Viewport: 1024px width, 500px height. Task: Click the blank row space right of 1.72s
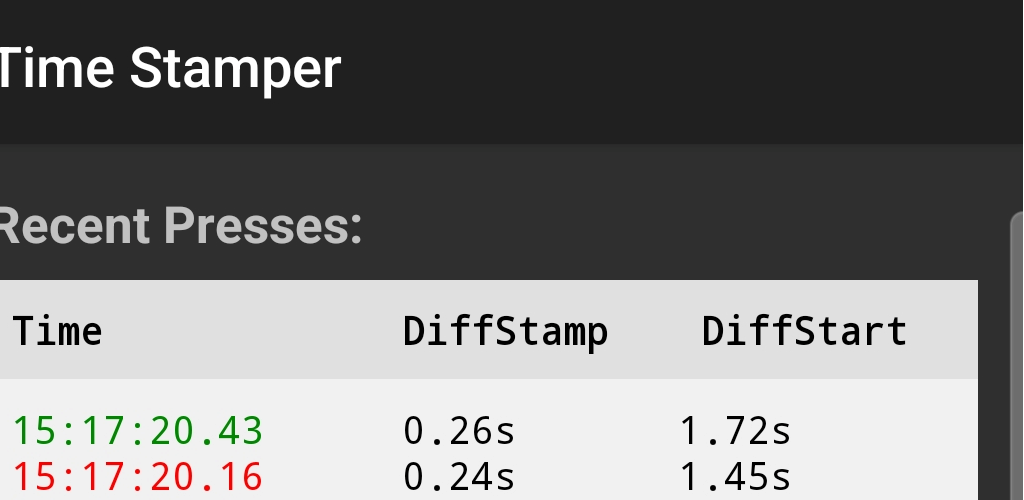point(885,431)
